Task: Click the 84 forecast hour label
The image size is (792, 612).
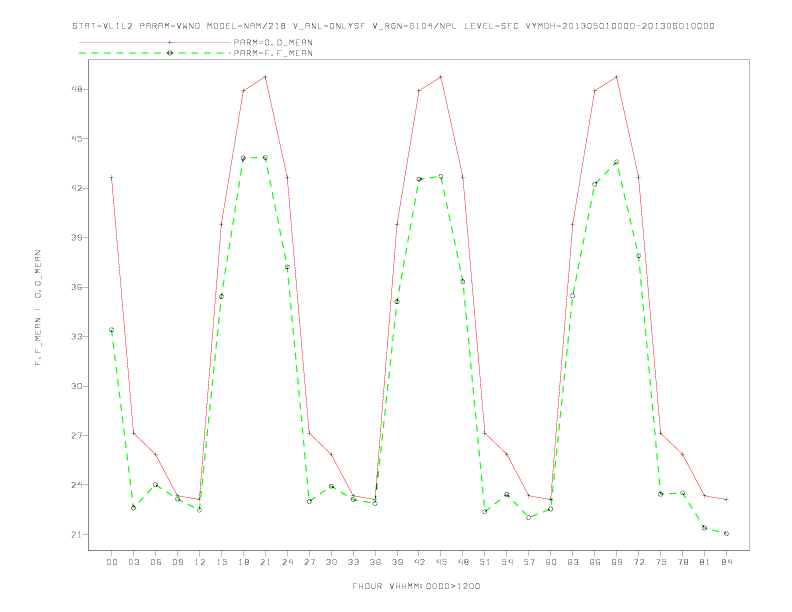Action: (x=727, y=562)
